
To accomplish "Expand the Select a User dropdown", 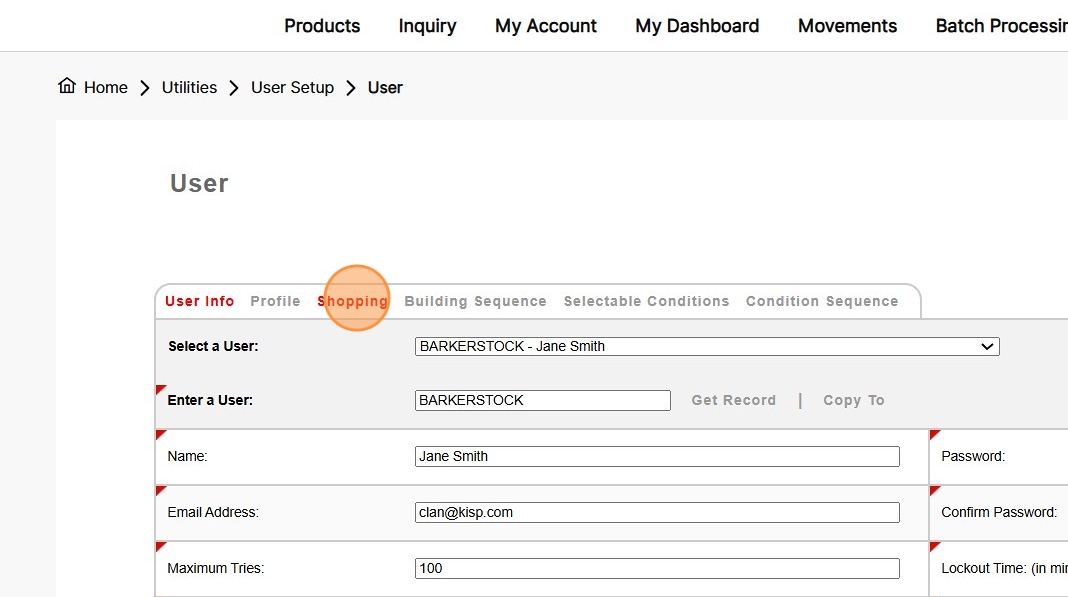I will tap(706, 347).
